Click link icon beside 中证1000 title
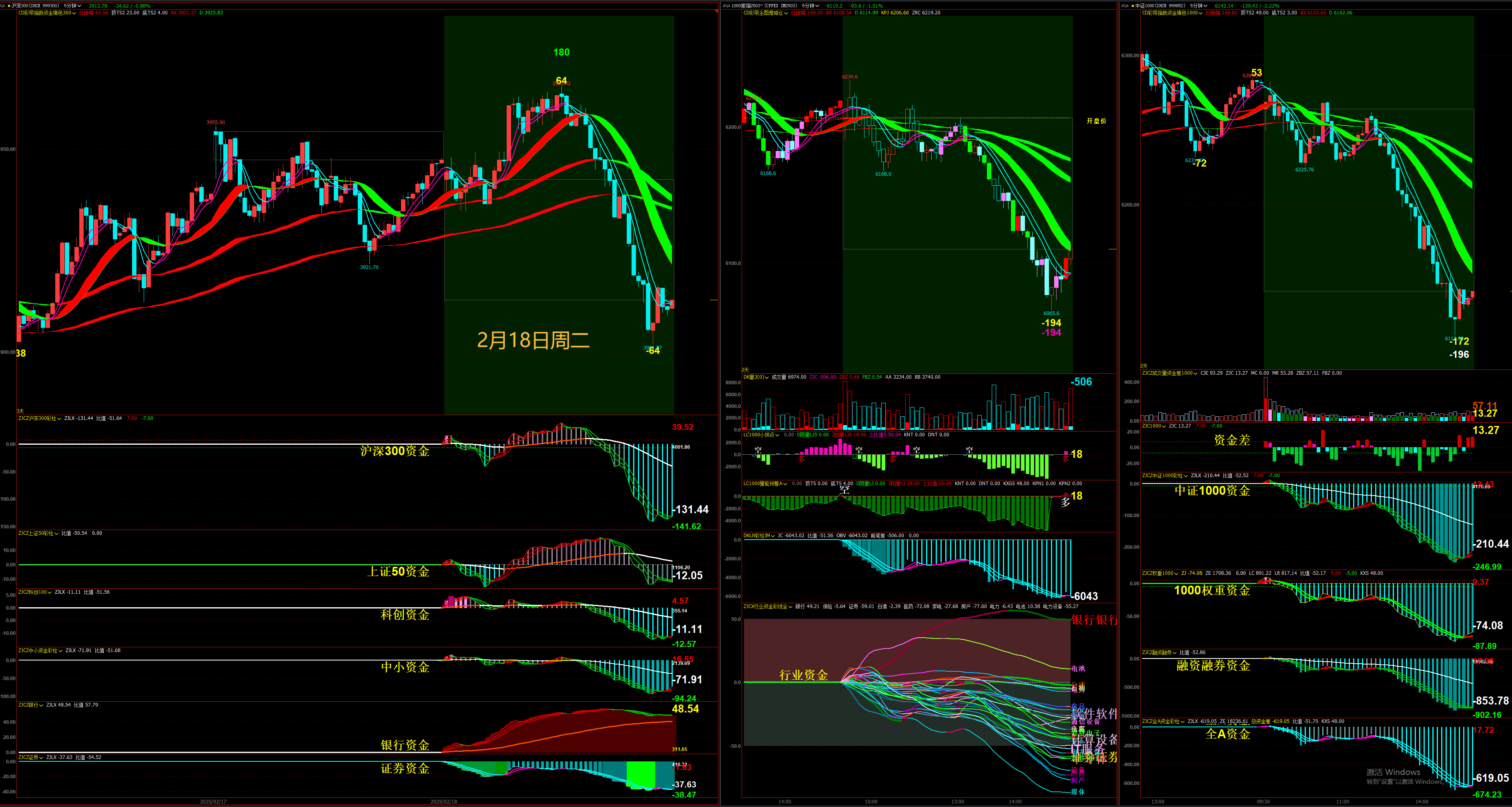The height and width of the screenshot is (807, 1512). [x=1125, y=6]
